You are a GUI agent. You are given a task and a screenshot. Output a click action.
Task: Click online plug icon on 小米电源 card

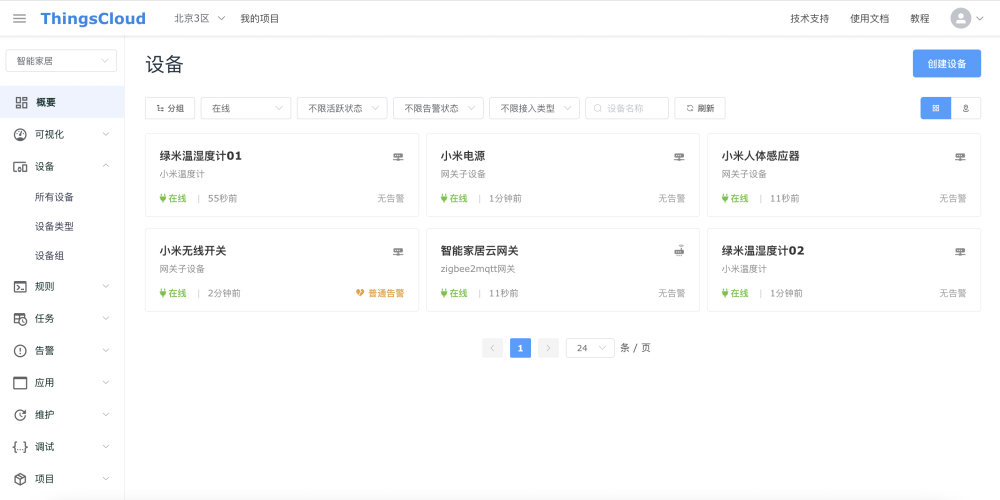[x=444, y=198]
